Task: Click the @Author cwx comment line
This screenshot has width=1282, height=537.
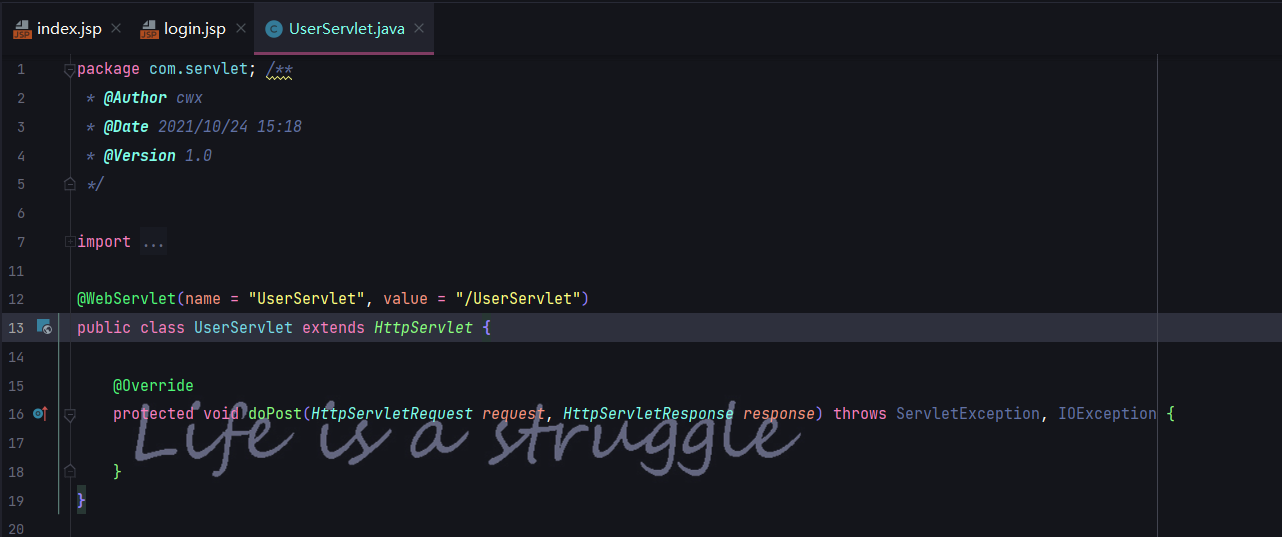Action: coord(144,98)
